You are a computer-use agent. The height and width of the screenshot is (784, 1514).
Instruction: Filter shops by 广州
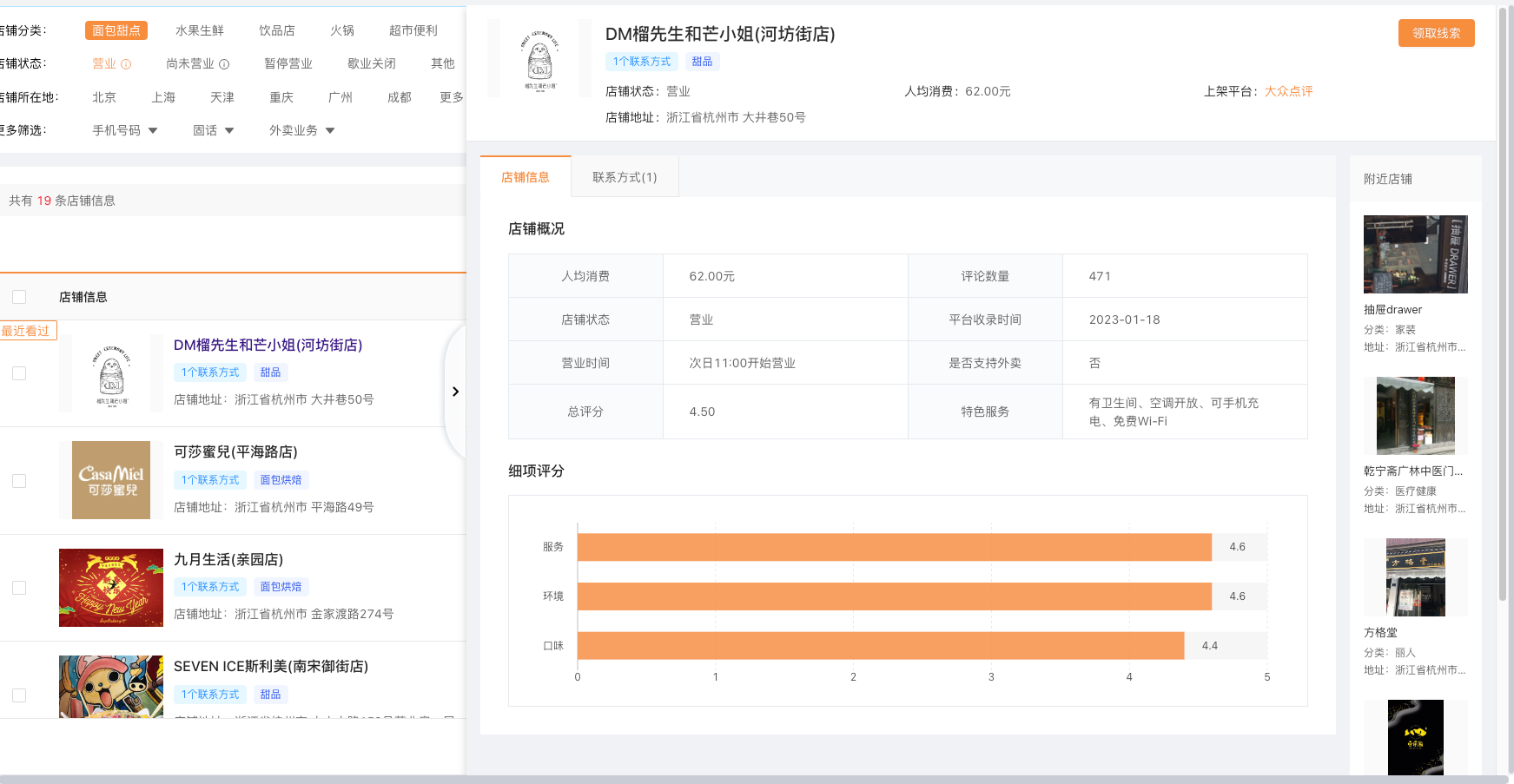pos(340,97)
